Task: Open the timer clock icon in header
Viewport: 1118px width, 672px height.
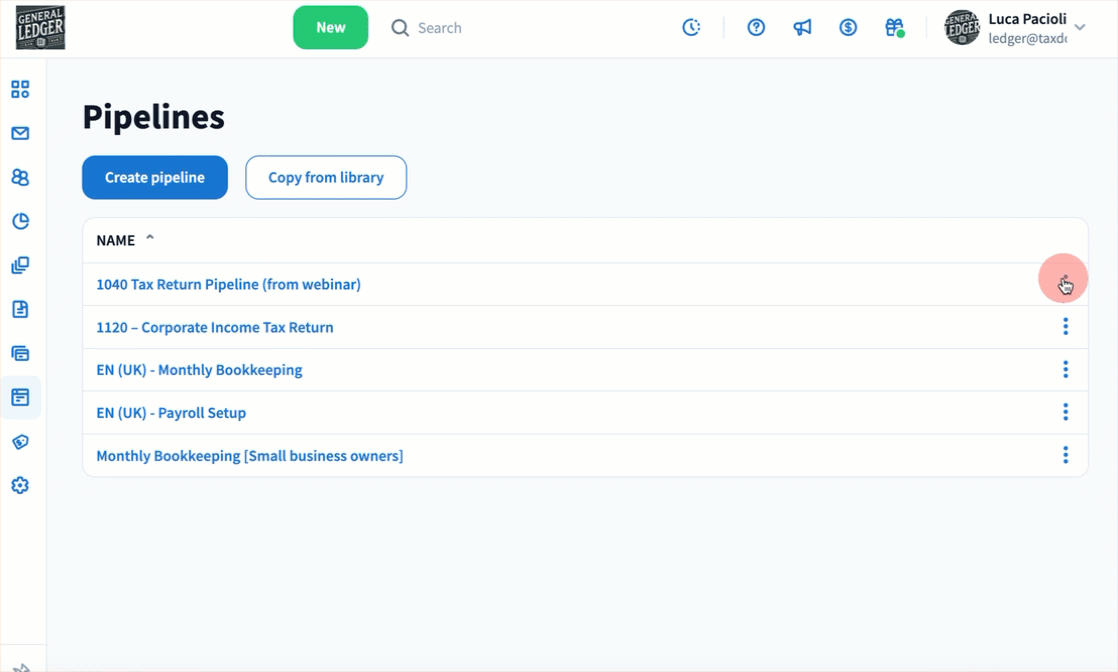Action: coord(691,28)
